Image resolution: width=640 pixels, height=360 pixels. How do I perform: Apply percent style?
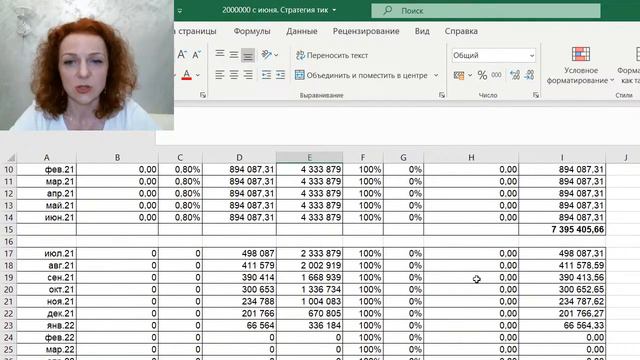pyautogui.click(x=482, y=75)
